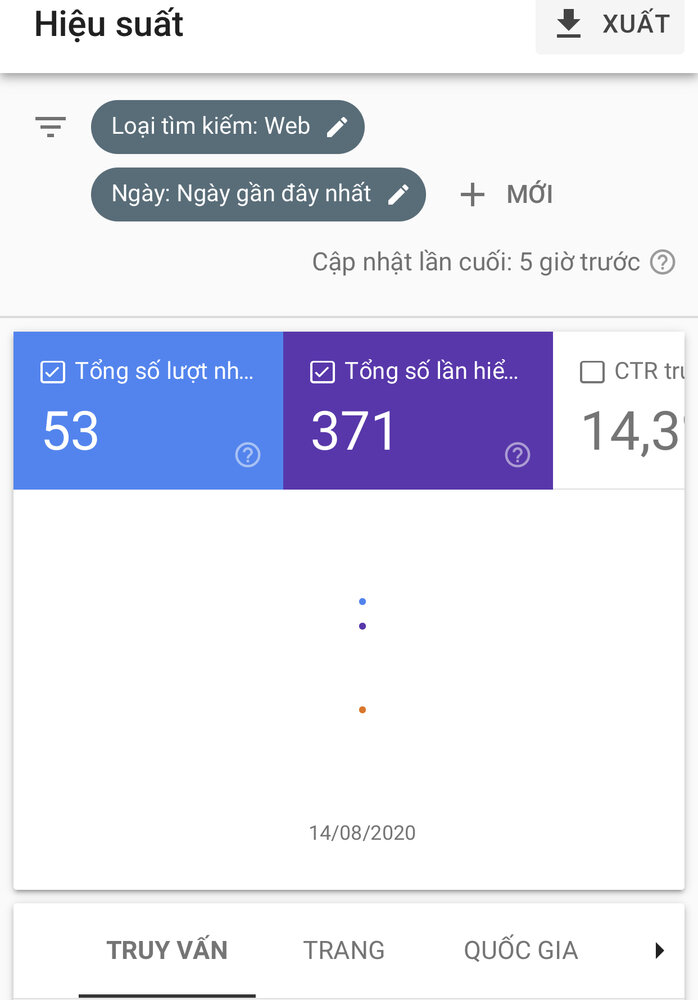Uncheck the Tổng số lần hiển thị checkbox

pos(322,372)
